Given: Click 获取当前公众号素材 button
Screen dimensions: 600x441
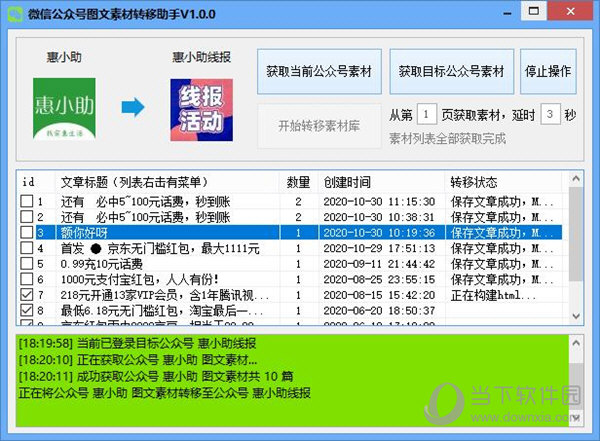Looking at the screenshot, I should 319,71.
